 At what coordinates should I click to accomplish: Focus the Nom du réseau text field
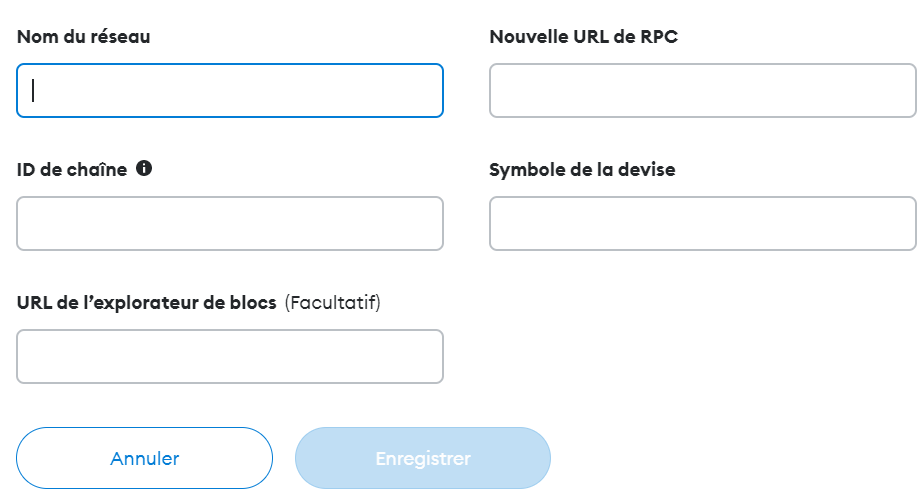click(x=230, y=91)
